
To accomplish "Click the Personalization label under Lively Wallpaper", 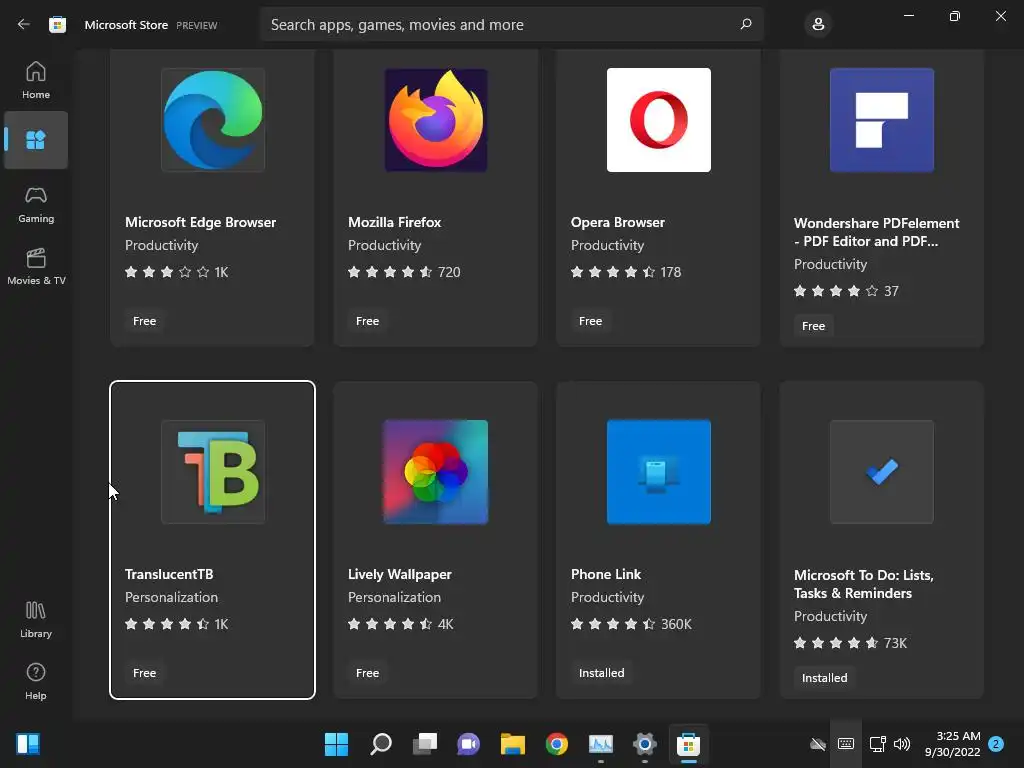I will pyautogui.click(x=394, y=597).
